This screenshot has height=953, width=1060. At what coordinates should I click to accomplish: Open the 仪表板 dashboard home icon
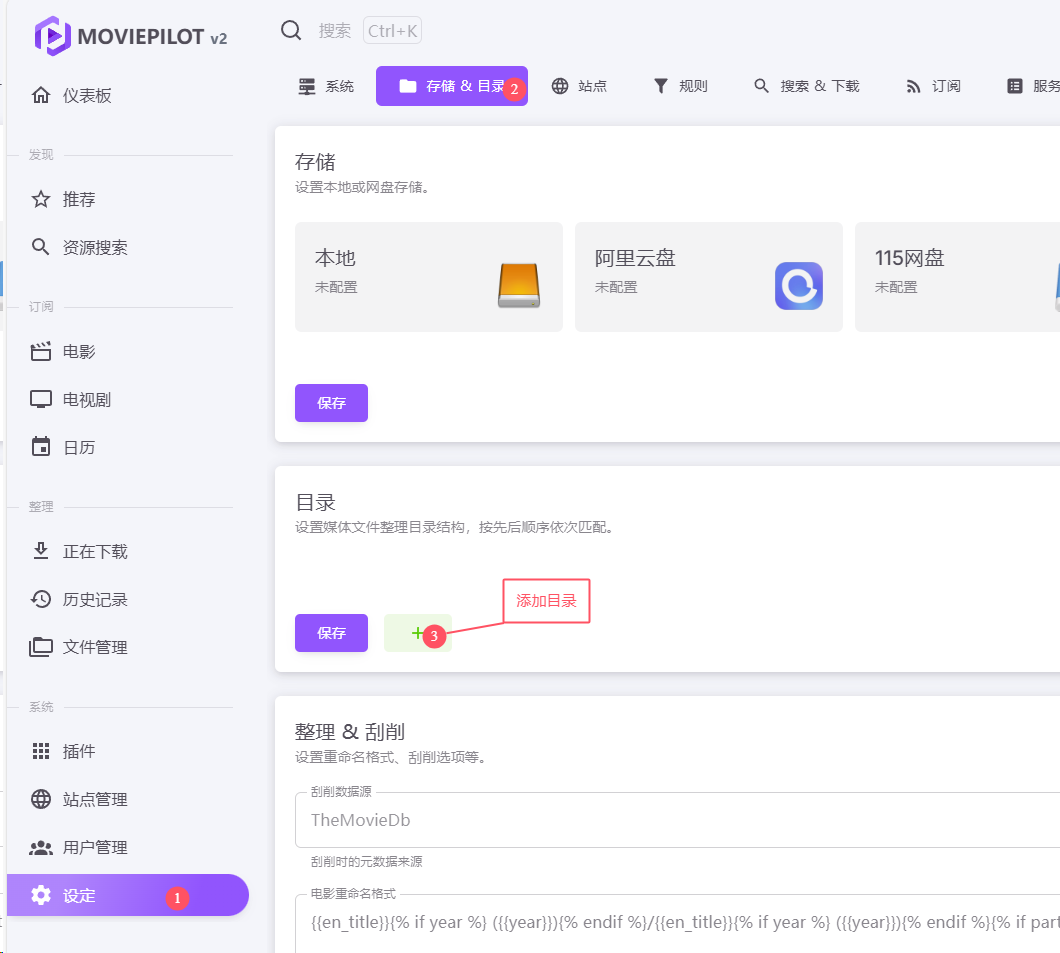tap(41, 95)
